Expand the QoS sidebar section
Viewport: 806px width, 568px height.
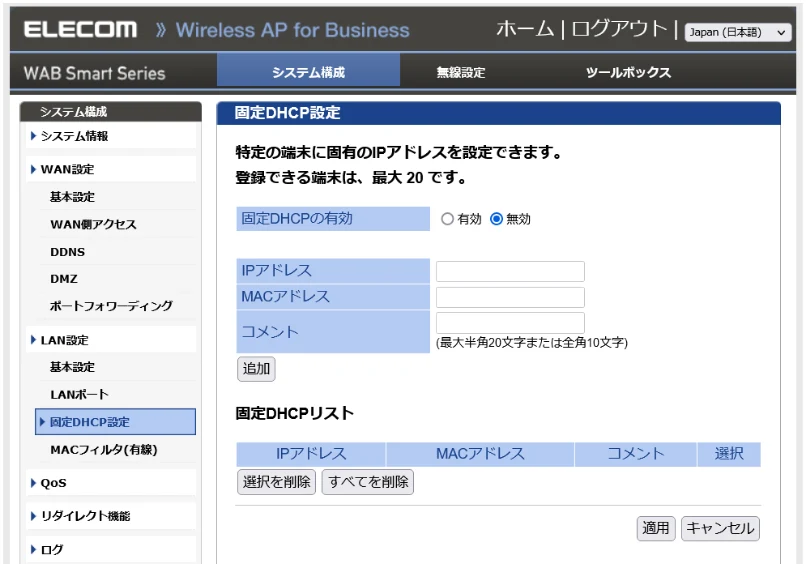click(x=111, y=483)
